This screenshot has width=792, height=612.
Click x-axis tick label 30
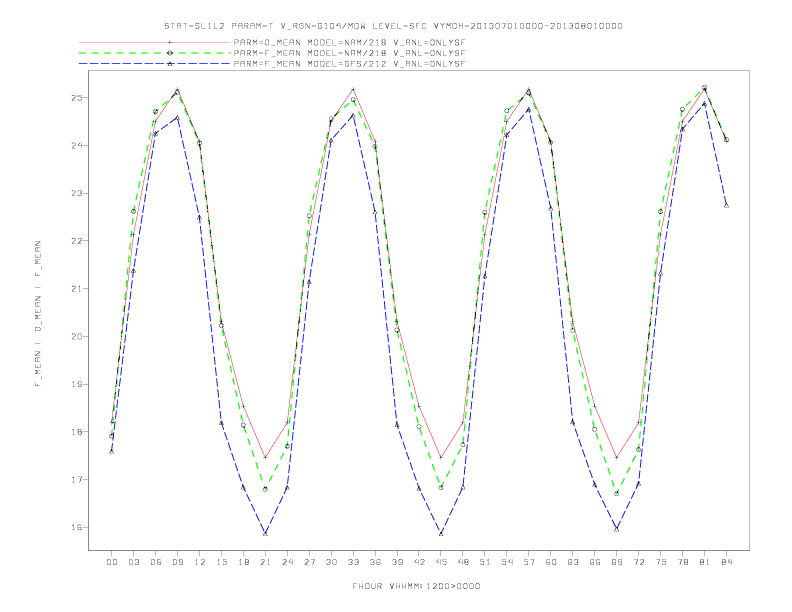331,562
